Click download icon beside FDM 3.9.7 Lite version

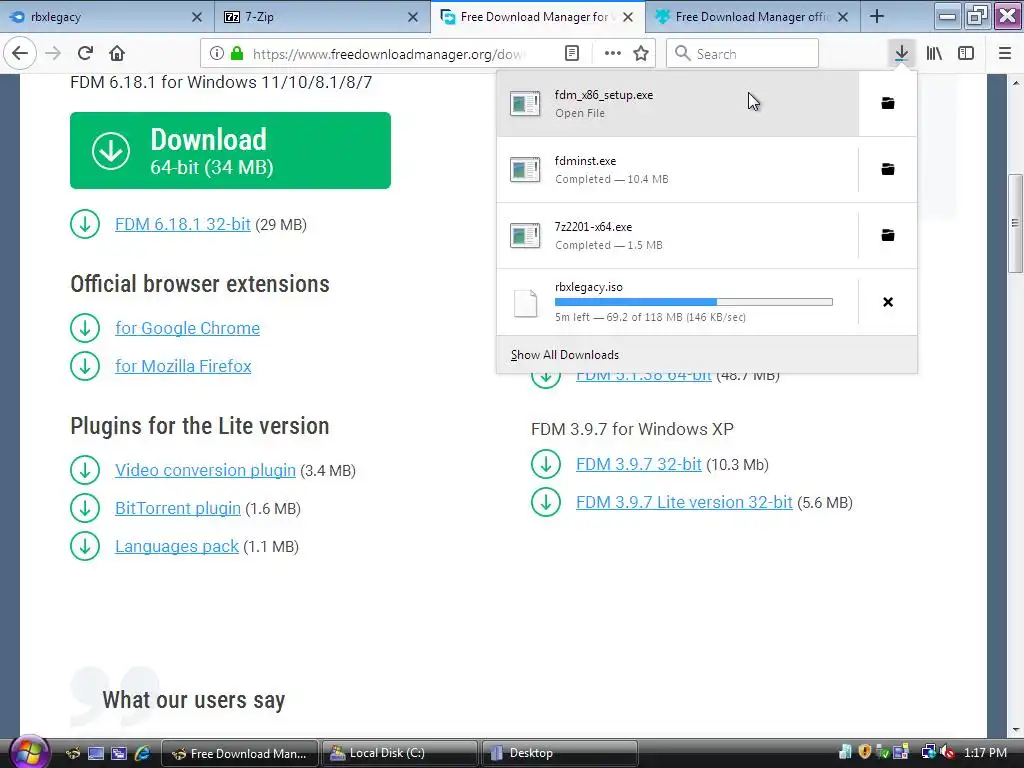(546, 502)
